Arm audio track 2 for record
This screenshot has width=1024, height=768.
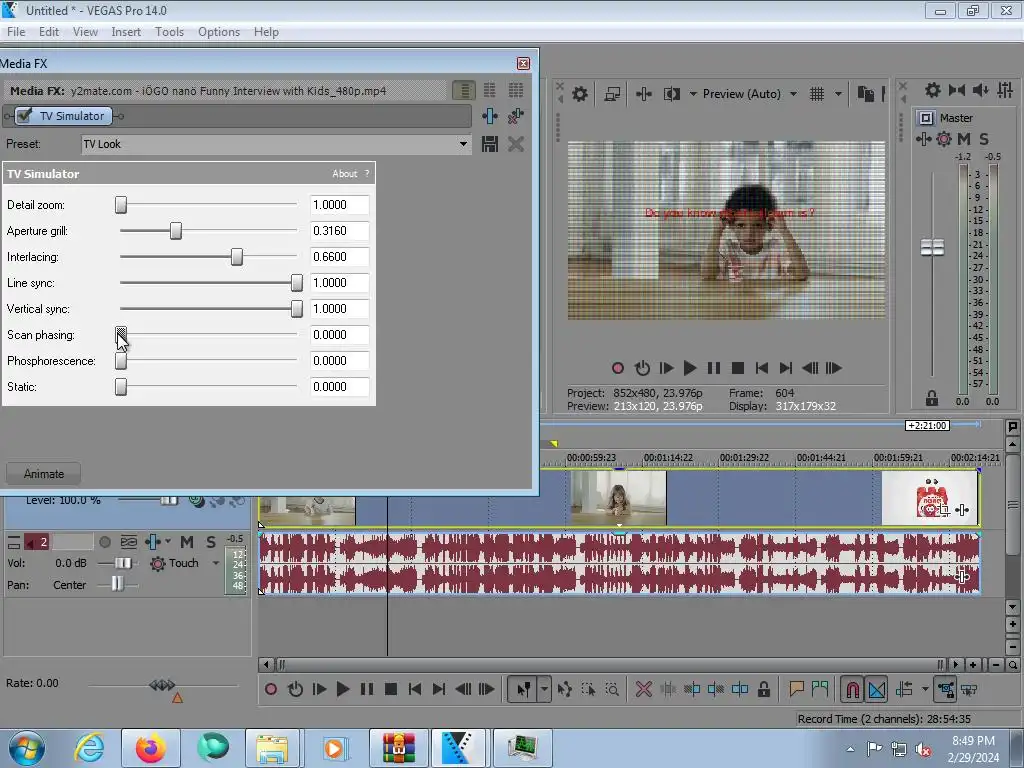coord(104,542)
